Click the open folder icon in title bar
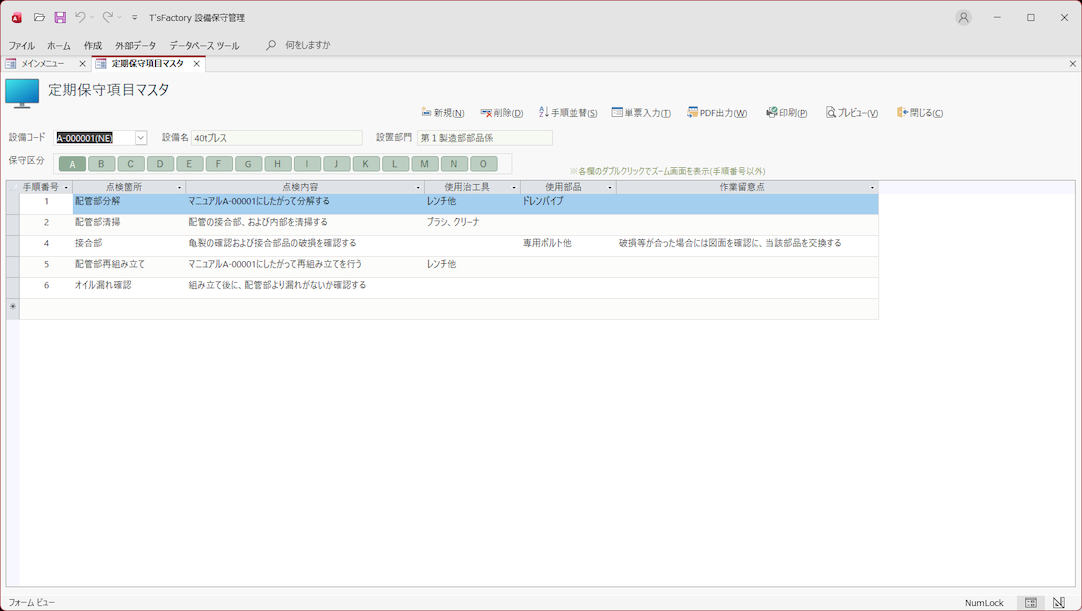The width and height of the screenshot is (1082, 611). coord(39,18)
